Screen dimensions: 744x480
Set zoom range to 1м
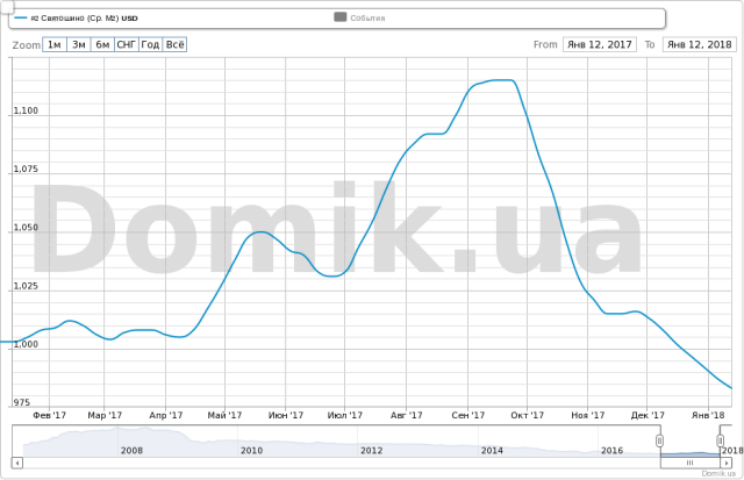tap(55, 45)
